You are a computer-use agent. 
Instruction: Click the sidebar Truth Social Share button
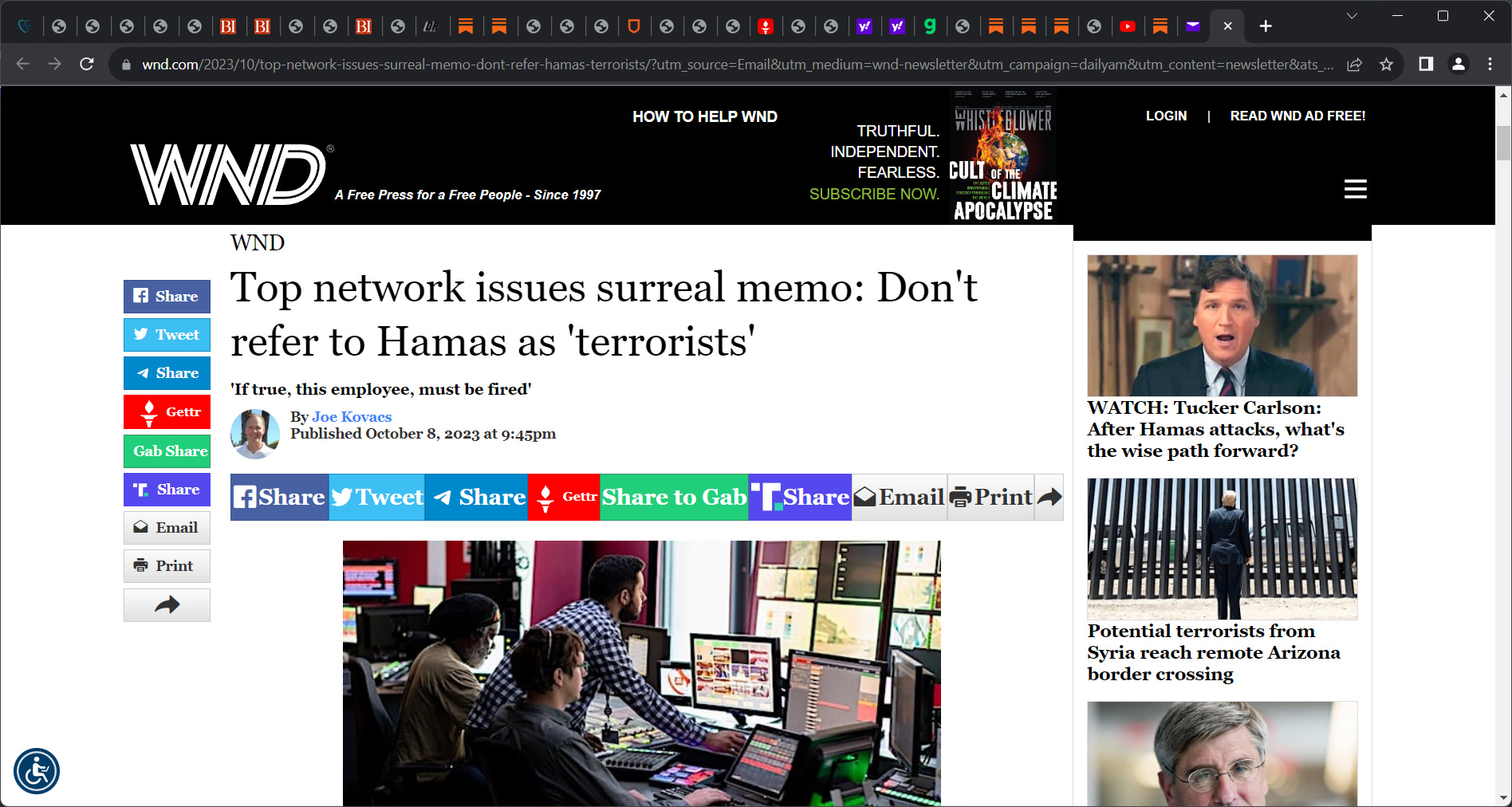pos(167,489)
